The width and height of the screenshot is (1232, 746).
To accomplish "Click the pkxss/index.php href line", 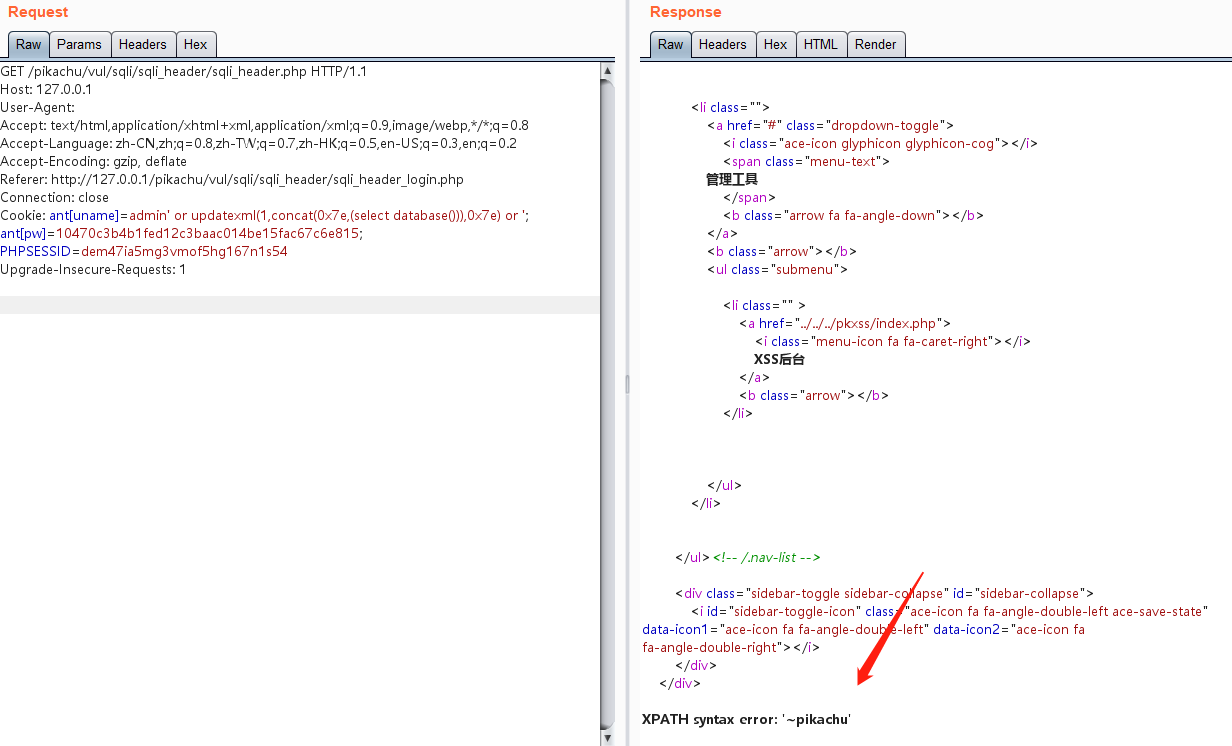I will (x=844, y=323).
